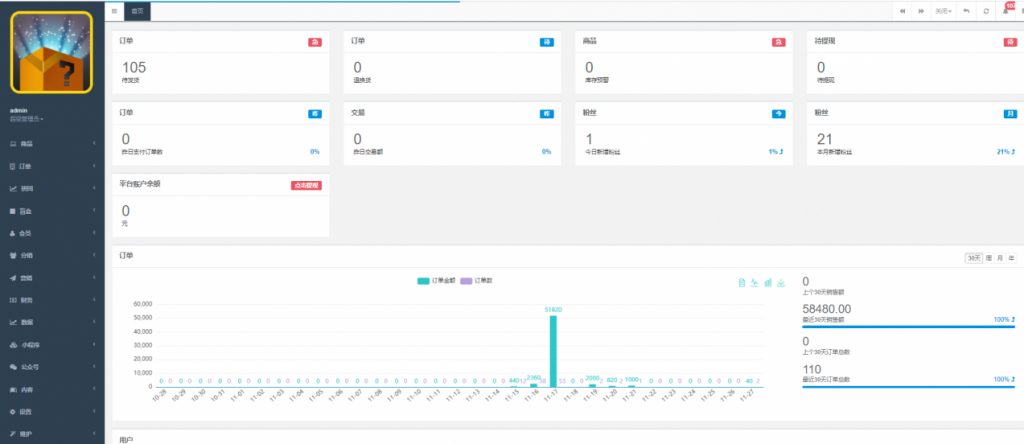Click the wrench icon beside 维护
The image size is (1024, 444).
pos(12,434)
